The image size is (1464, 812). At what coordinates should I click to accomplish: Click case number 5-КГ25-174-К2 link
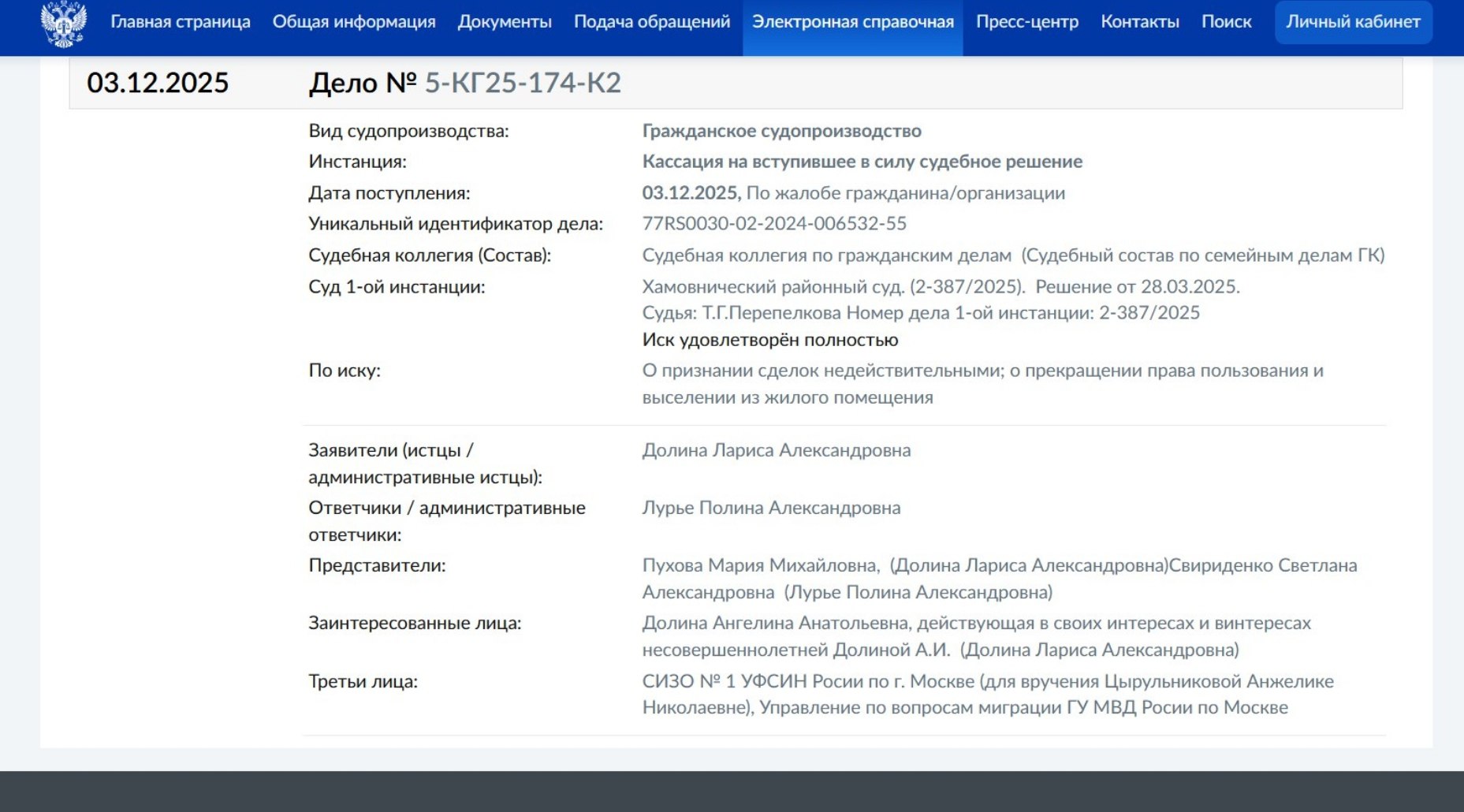click(523, 83)
